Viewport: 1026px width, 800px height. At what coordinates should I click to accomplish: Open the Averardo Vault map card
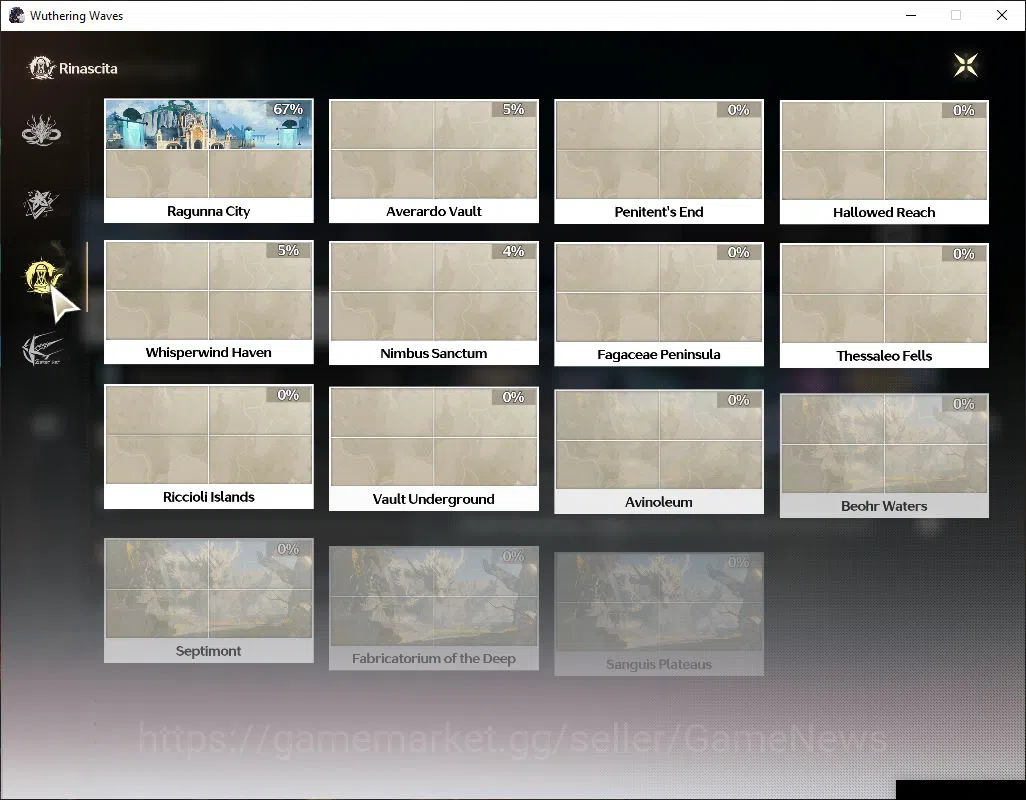pos(434,161)
